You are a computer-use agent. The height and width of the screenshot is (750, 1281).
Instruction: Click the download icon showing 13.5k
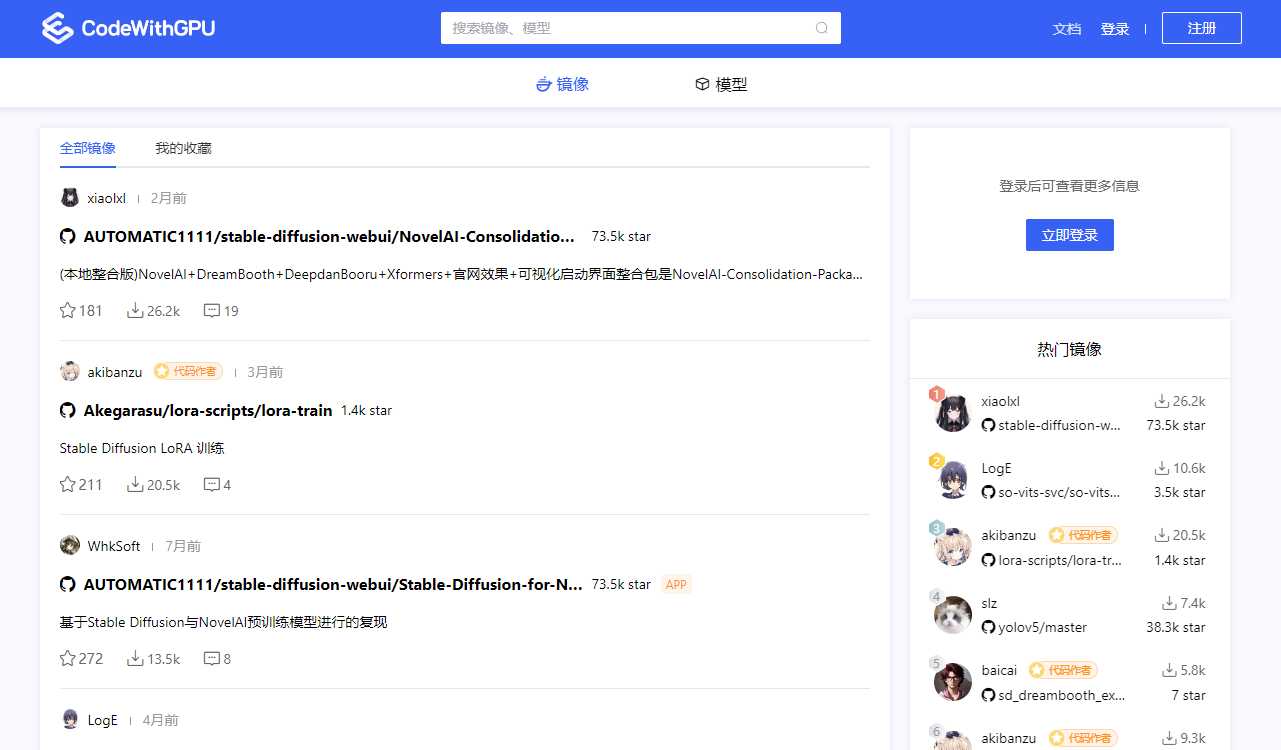135,659
